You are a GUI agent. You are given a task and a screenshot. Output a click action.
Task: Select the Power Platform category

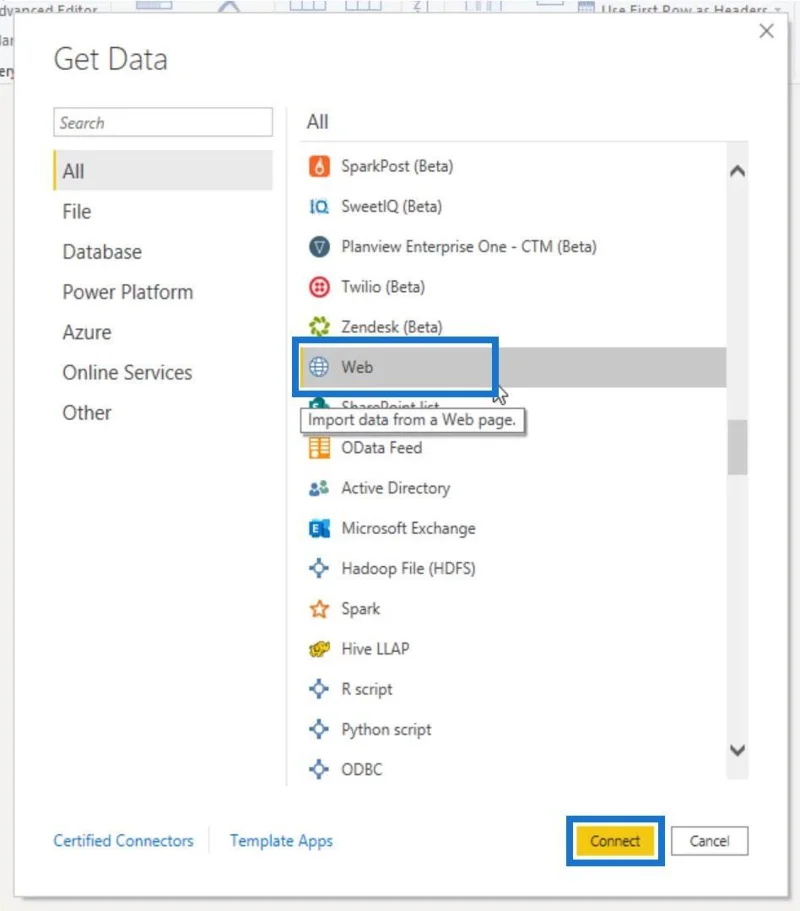coord(128,292)
